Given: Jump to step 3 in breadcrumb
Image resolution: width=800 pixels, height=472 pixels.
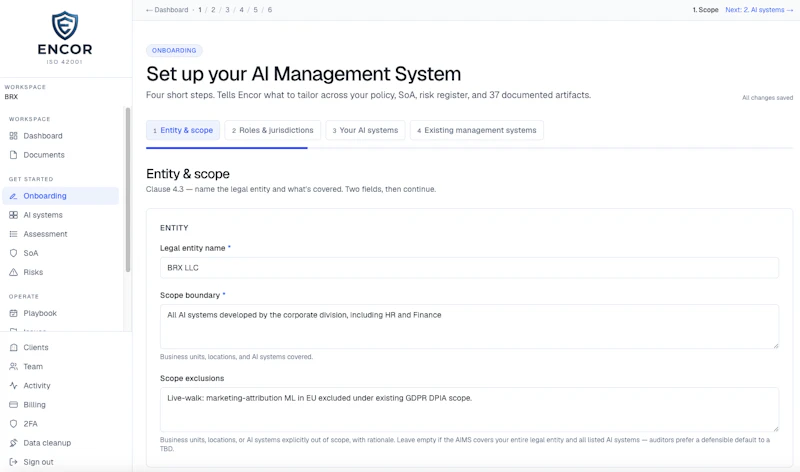Looking at the screenshot, I should tap(228, 10).
